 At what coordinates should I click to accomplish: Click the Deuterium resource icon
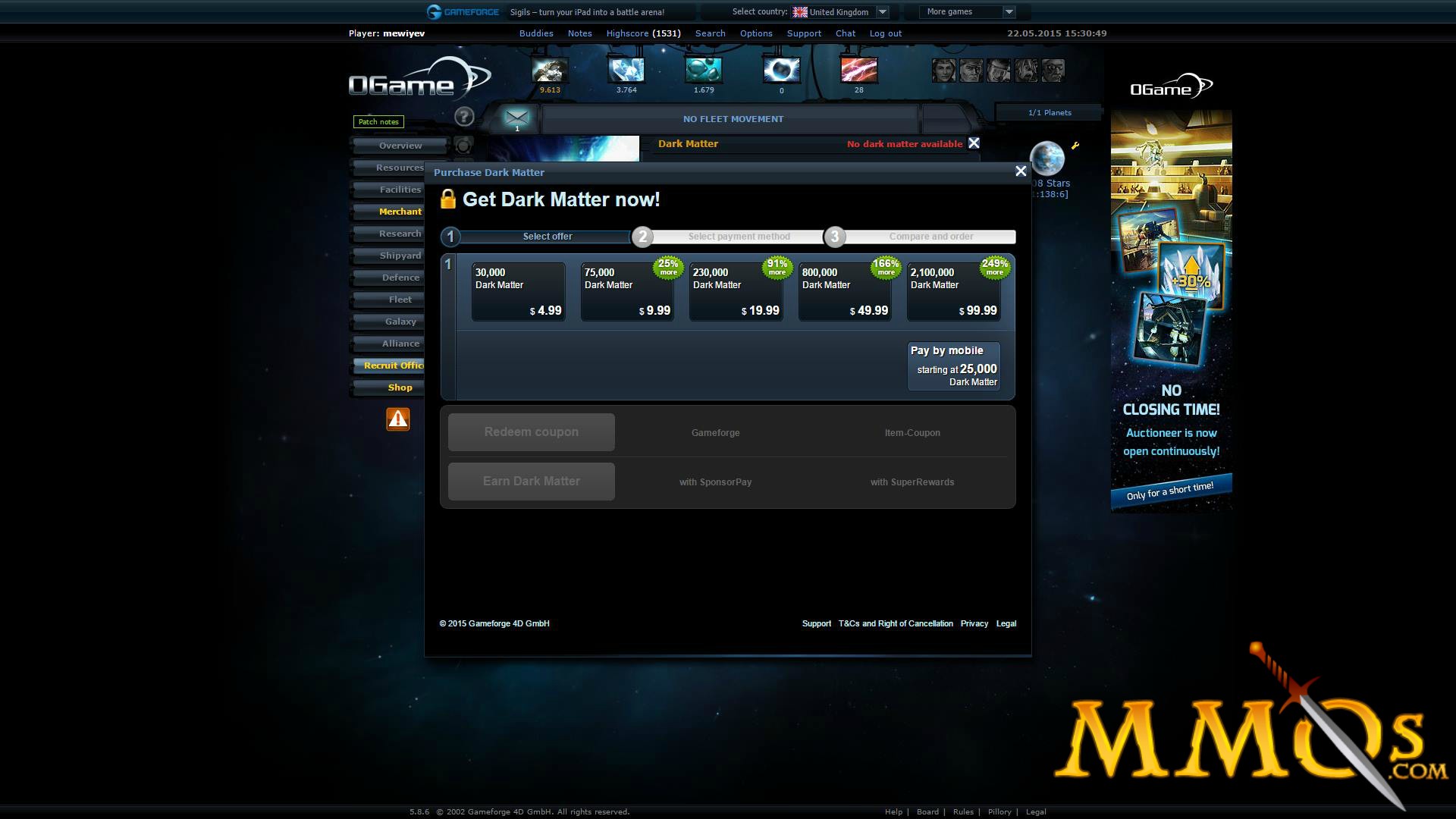(x=704, y=70)
